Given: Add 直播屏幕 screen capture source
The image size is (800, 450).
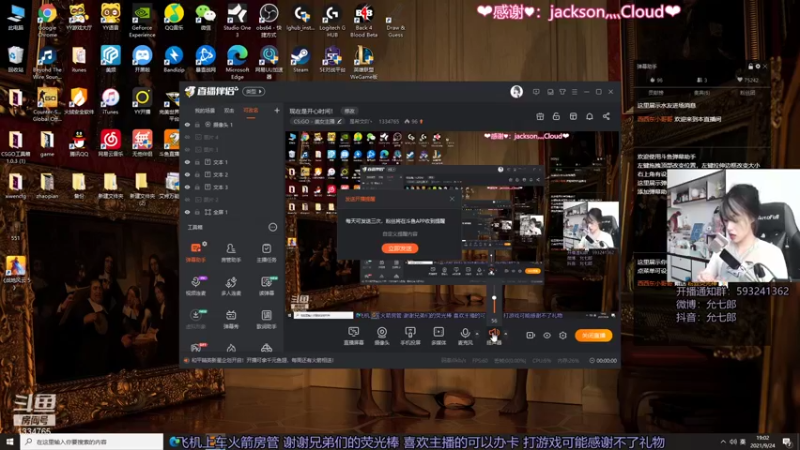Looking at the screenshot, I should [354, 336].
